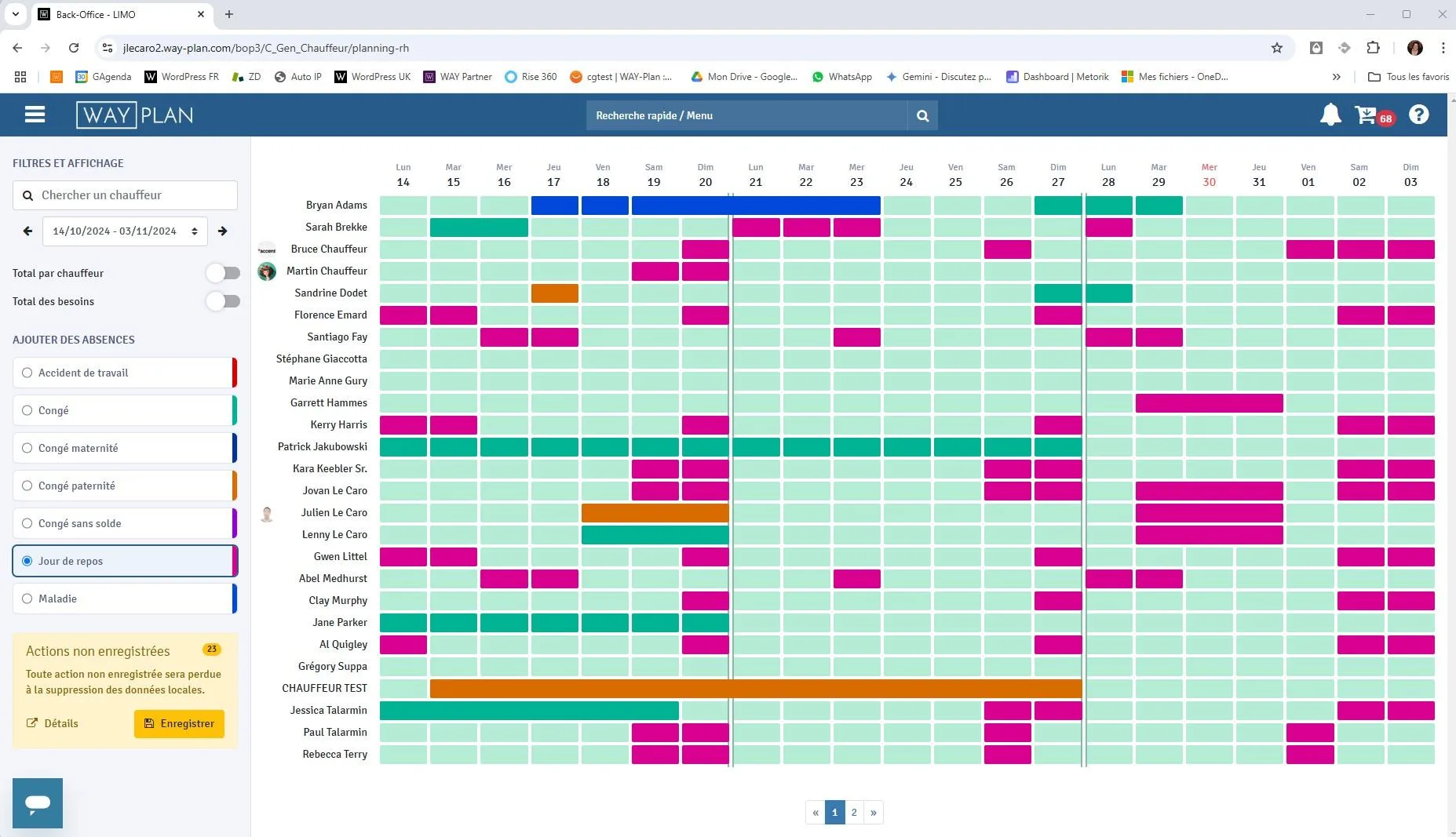Go to previous date range arrow

28,231
